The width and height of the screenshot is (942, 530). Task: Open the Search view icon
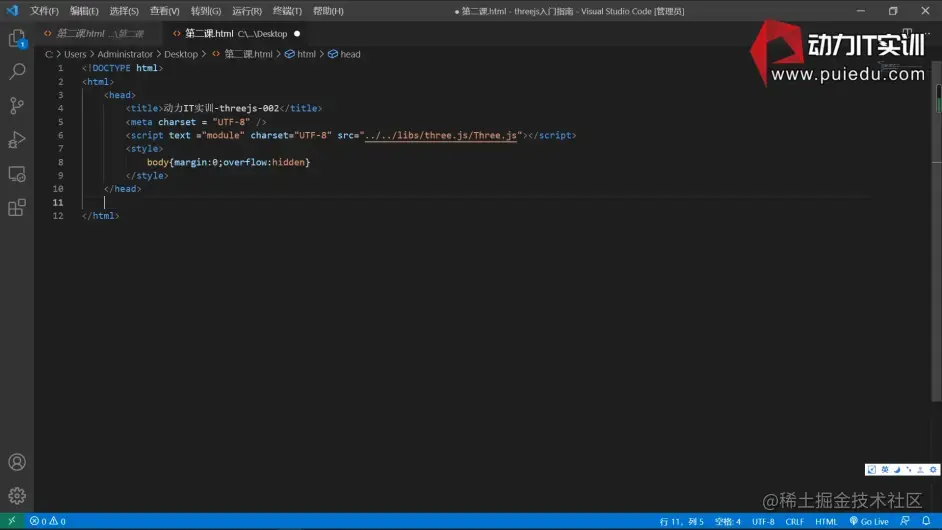[17, 72]
